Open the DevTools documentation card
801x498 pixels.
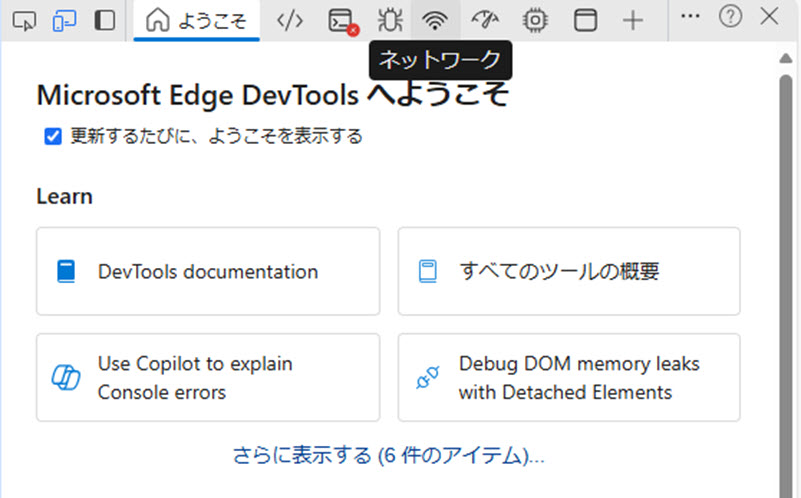(x=208, y=271)
